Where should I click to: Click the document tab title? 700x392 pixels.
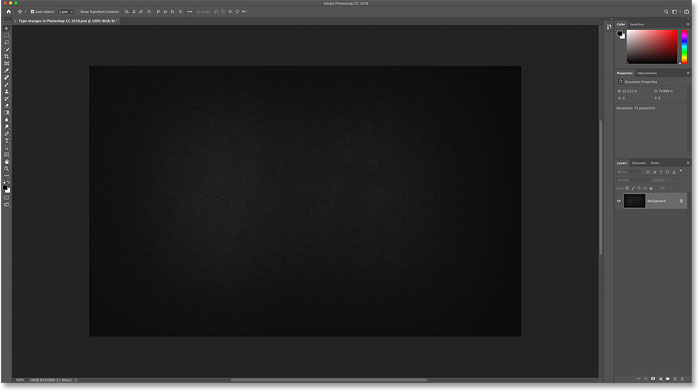[x=67, y=21]
